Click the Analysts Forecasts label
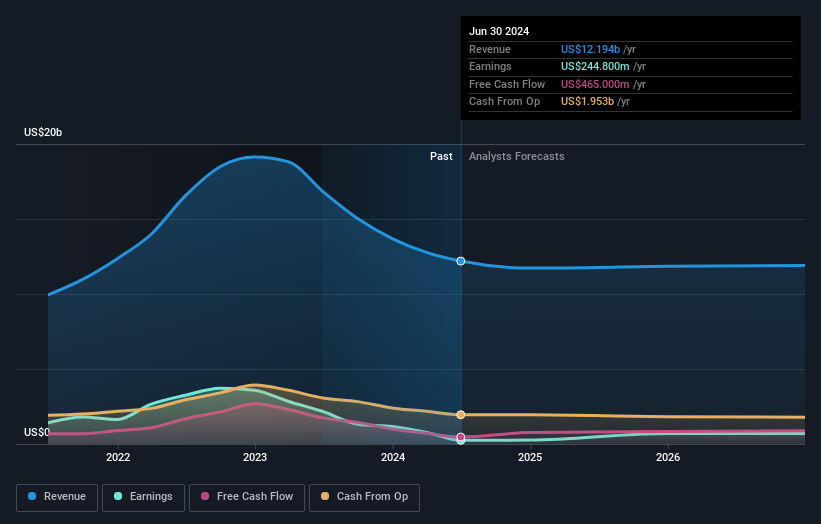The width and height of the screenshot is (821, 524). (517, 156)
